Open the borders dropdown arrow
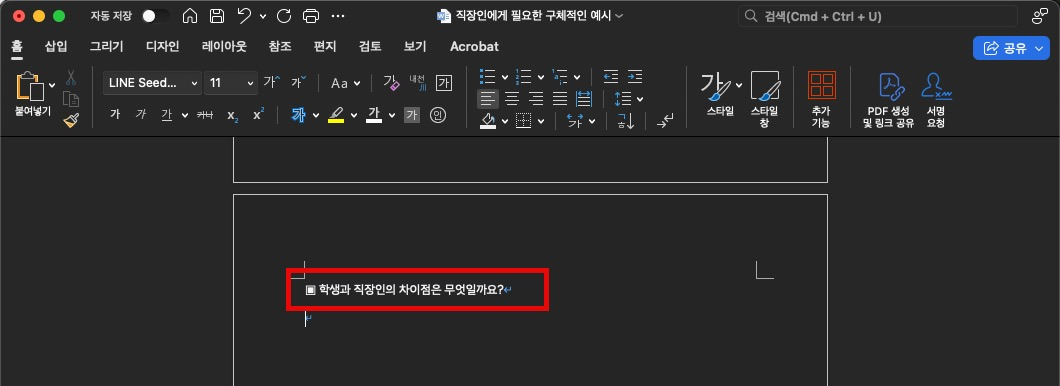Viewport: 1060px width, 386px height. (541, 122)
